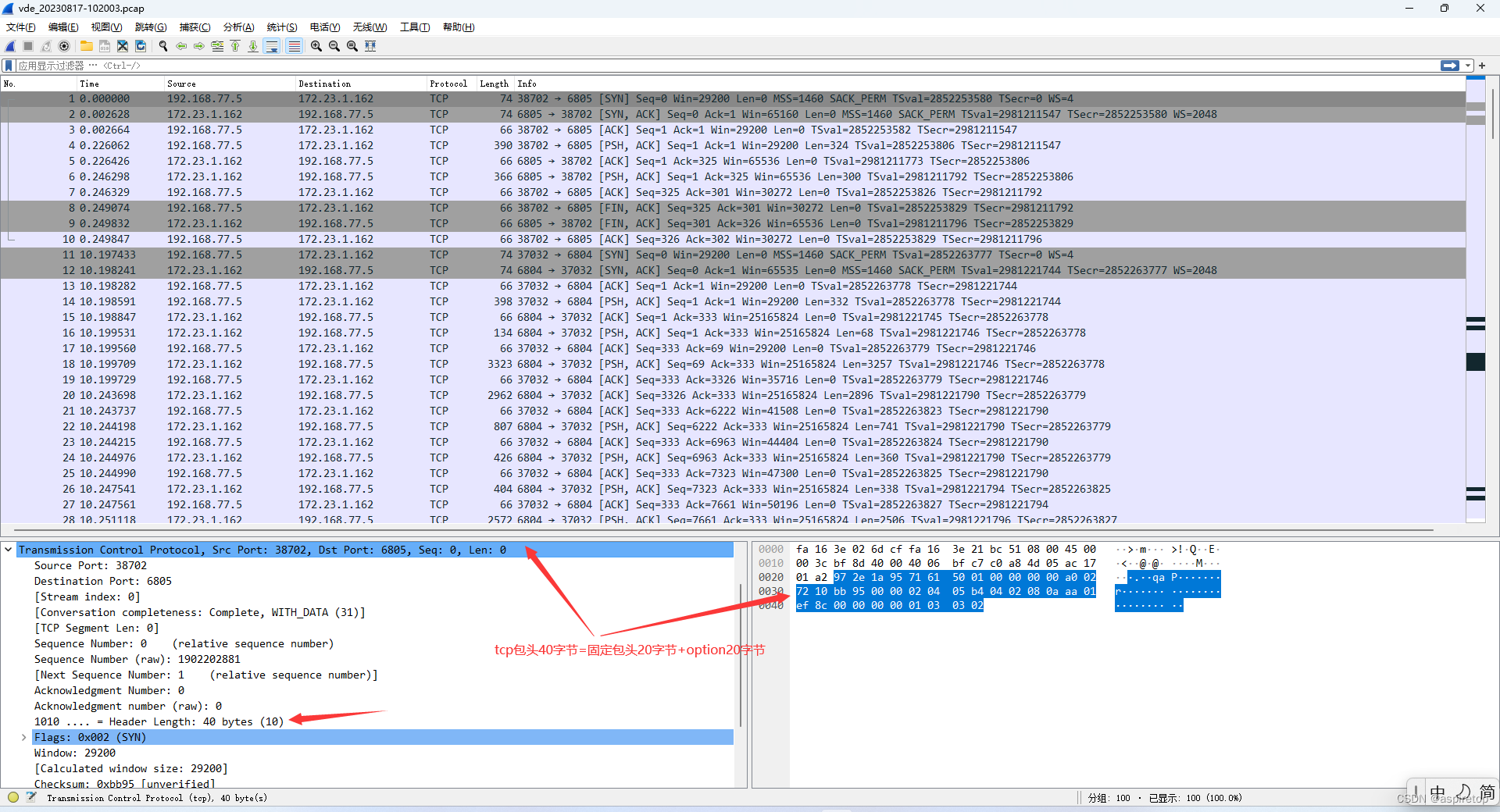Open the 电话(Y) menu

click(x=325, y=27)
